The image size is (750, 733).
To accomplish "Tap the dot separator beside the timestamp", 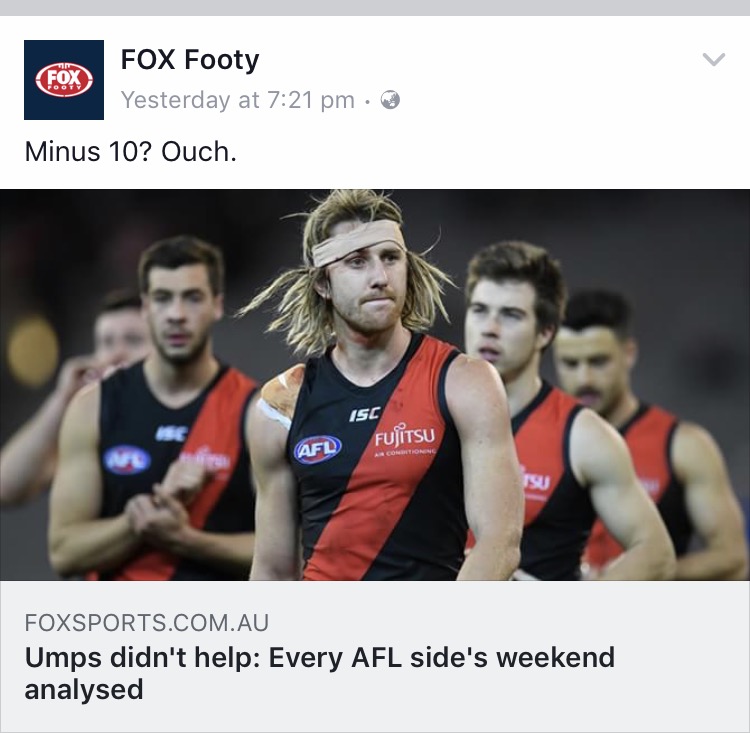I will (x=367, y=101).
